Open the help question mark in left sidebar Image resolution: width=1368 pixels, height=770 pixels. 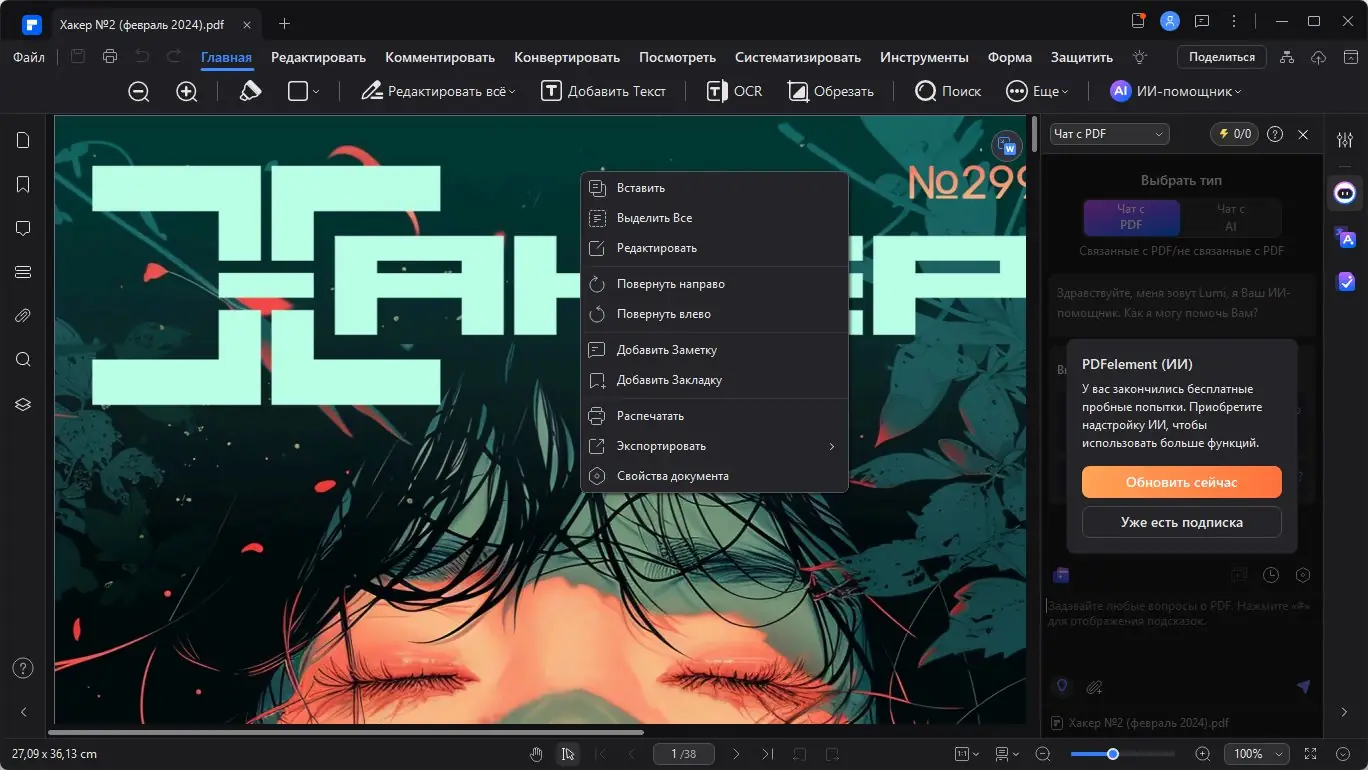23,668
